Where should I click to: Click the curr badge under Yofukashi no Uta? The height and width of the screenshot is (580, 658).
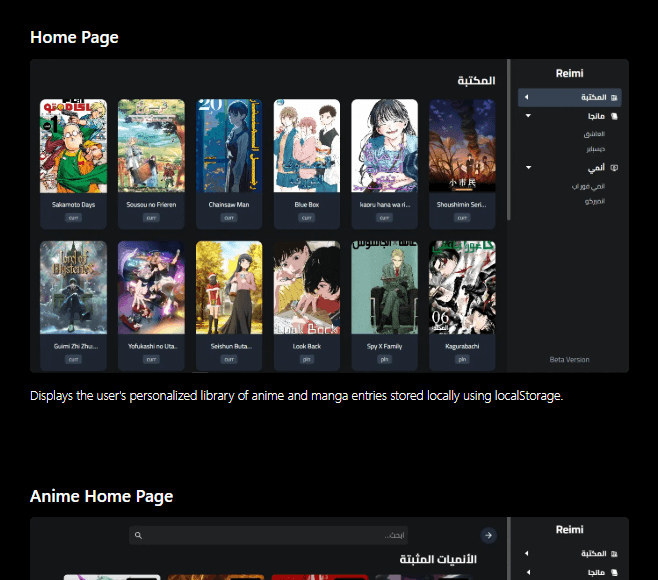[x=151, y=359]
